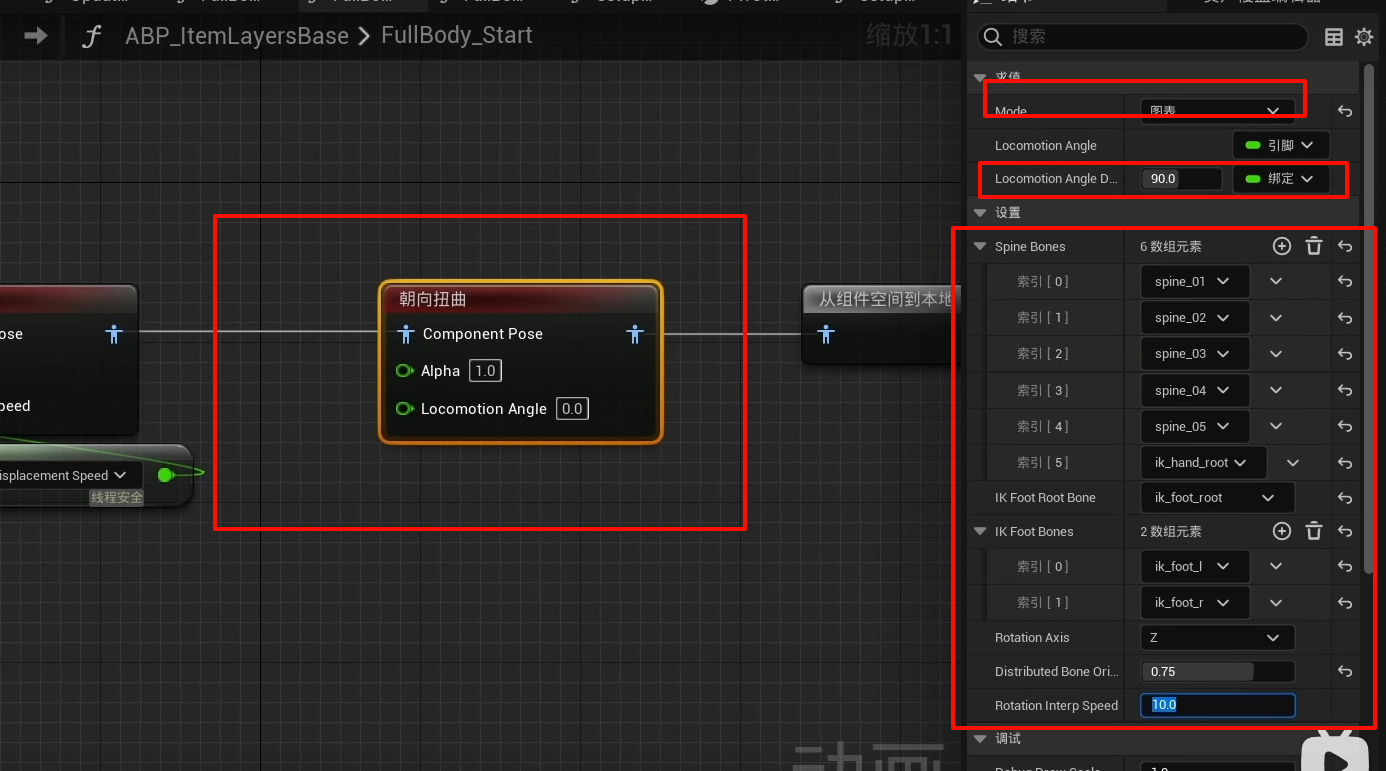Viewport: 1386px width, 771px height.
Task: Click Locomotion Angle D... 90.0 value field
Action: point(1182,179)
